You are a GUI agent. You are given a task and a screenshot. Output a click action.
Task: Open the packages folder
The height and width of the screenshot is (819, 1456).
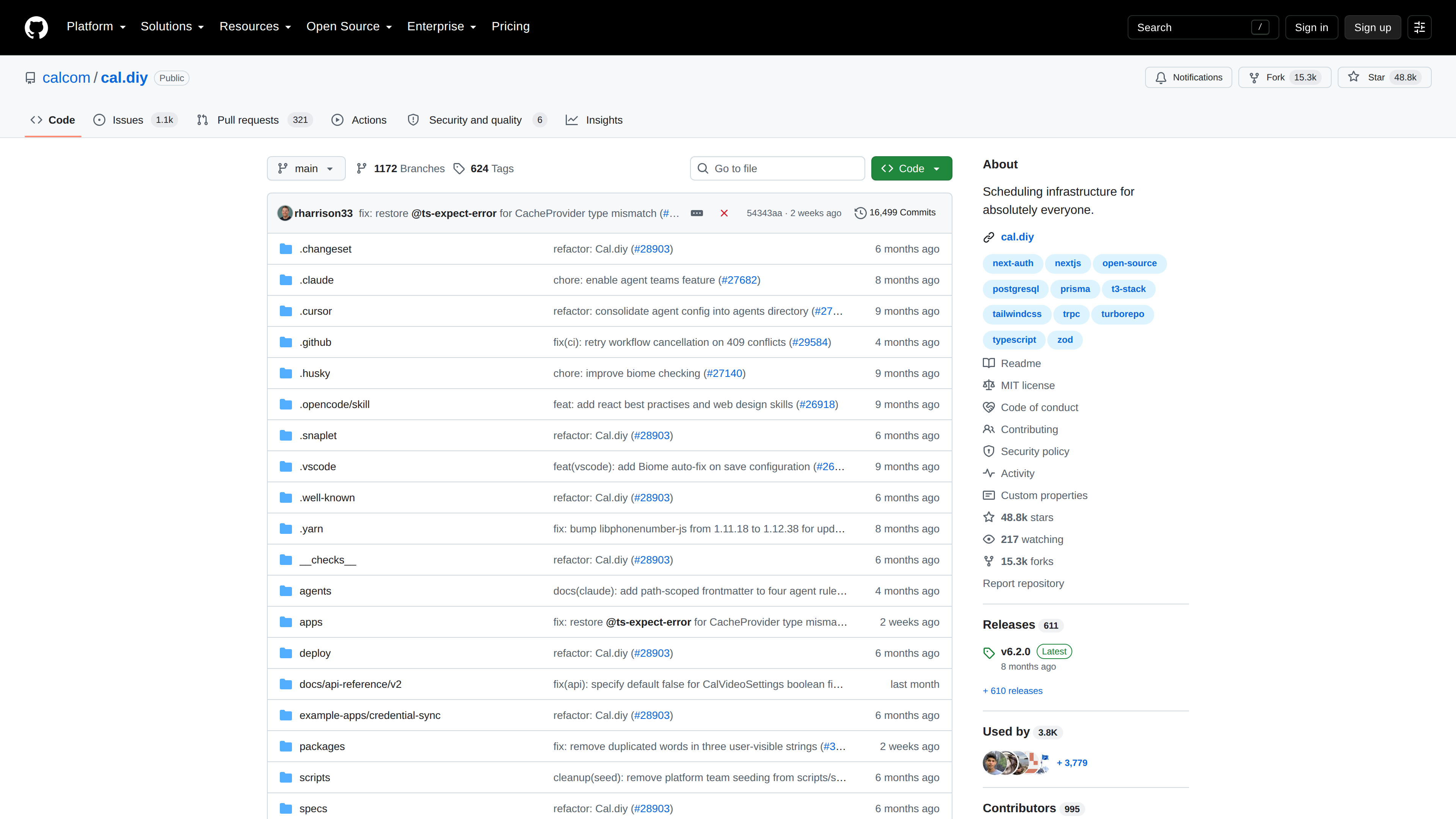(x=322, y=746)
